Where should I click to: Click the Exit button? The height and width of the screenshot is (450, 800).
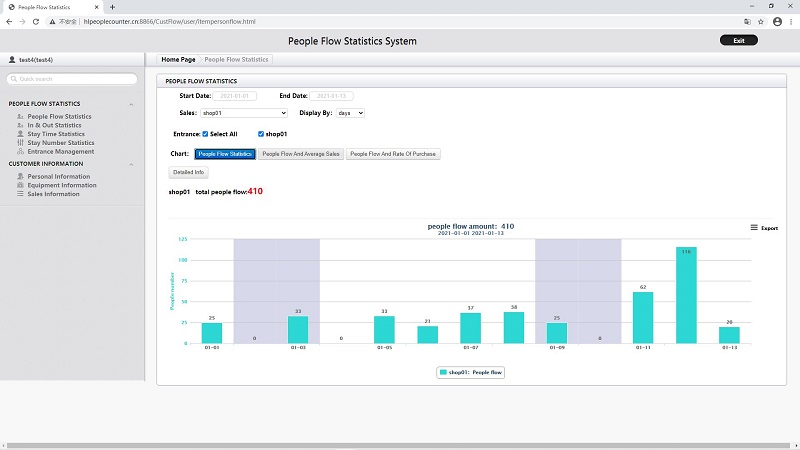pos(739,40)
